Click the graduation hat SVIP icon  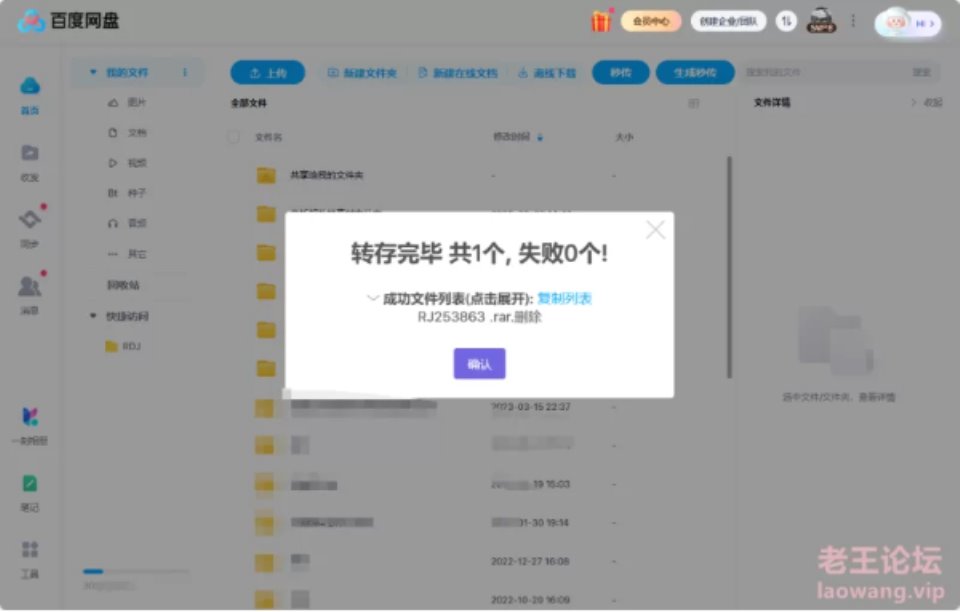(821, 21)
